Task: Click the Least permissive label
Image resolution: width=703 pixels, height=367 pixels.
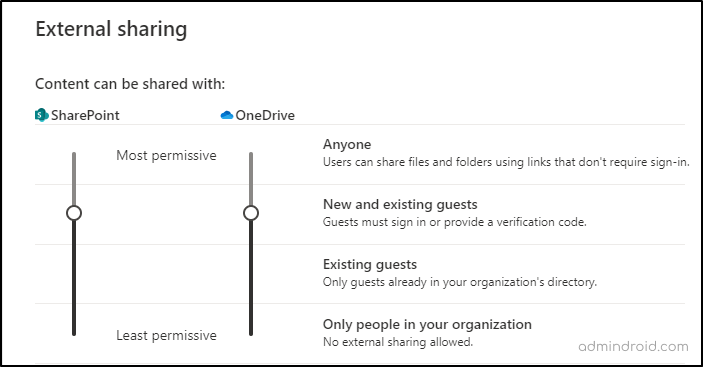Action: (166, 335)
